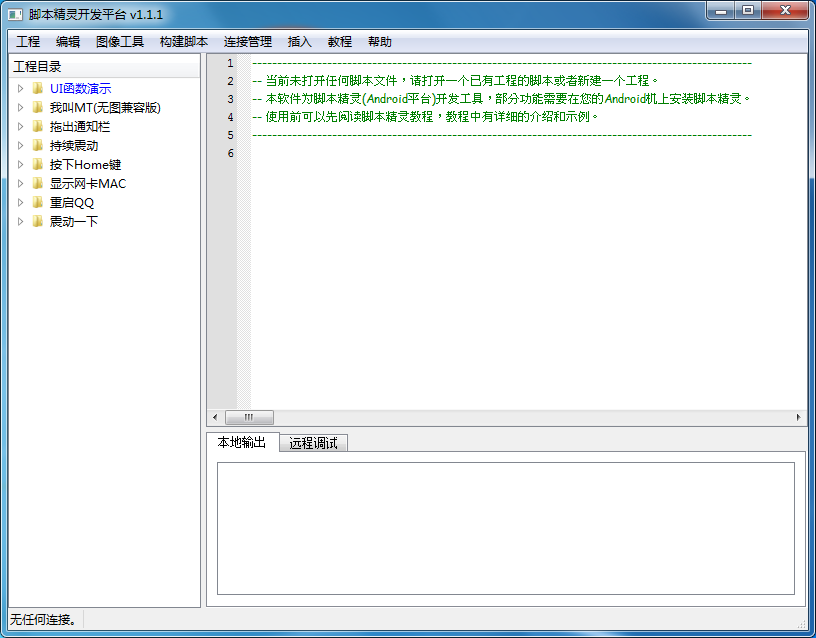Select the UI函数演示 project
This screenshot has width=816, height=638.
(81, 88)
